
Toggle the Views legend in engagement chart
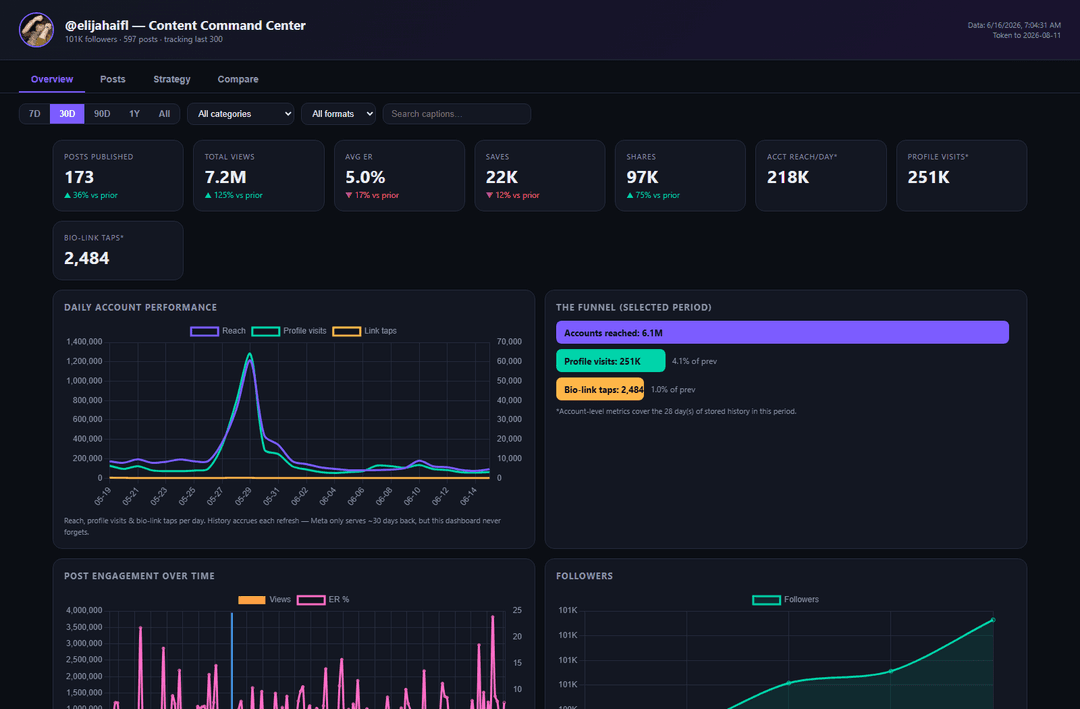click(264, 599)
